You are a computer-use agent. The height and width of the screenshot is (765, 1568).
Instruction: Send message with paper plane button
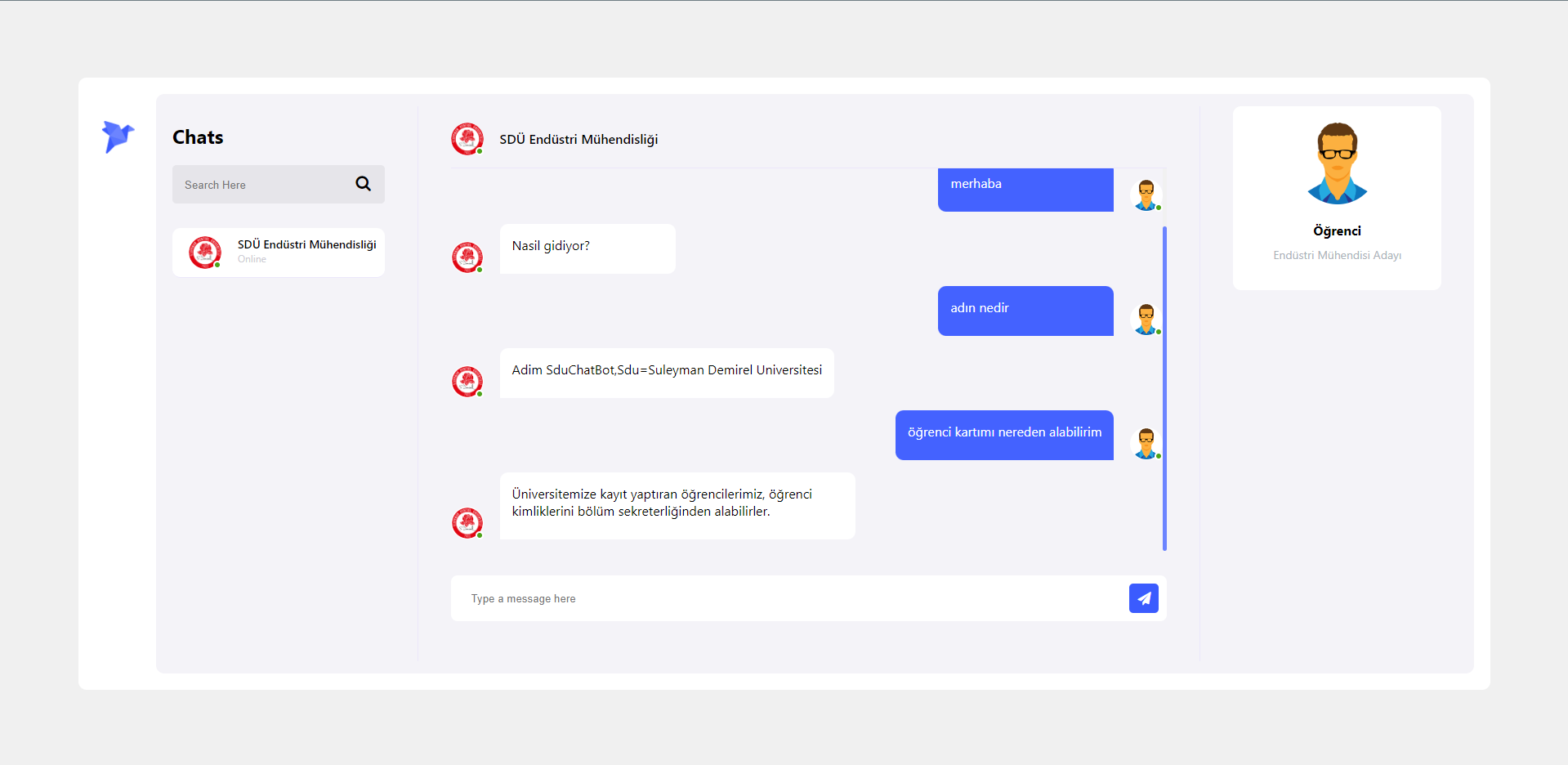click(x=1143, y=598)
